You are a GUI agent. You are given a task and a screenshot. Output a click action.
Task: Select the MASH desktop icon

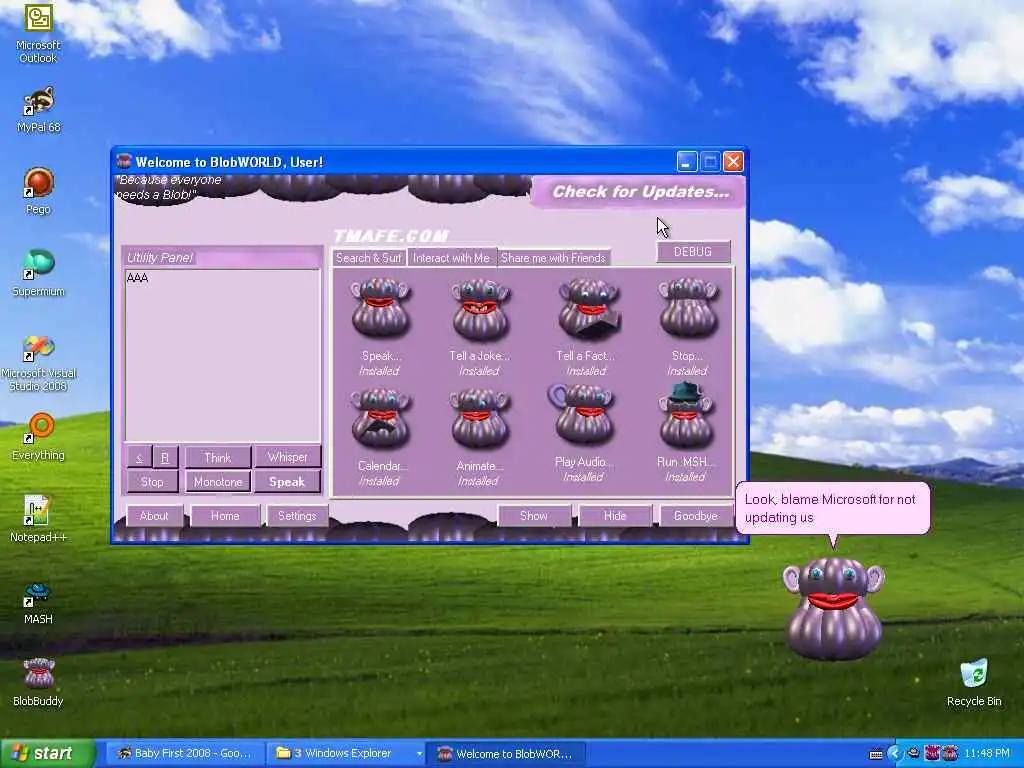pos(38,603)
